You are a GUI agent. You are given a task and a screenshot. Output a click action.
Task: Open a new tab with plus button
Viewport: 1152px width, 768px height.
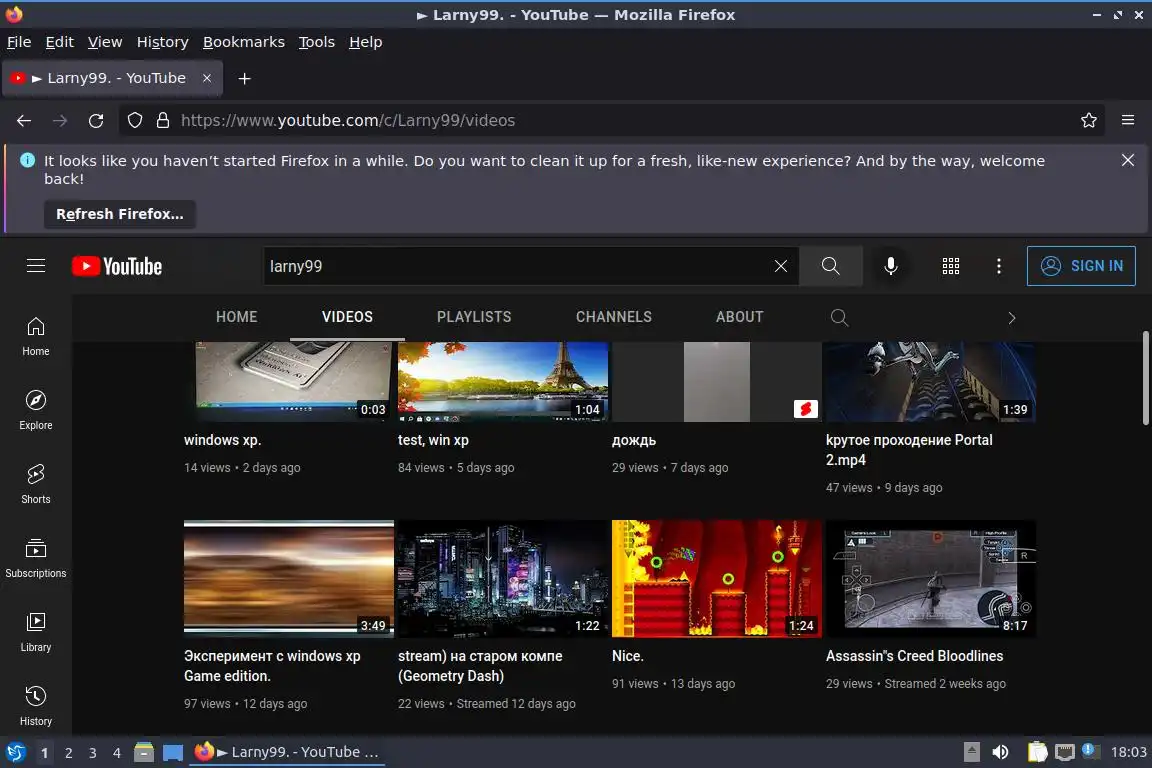245,79
